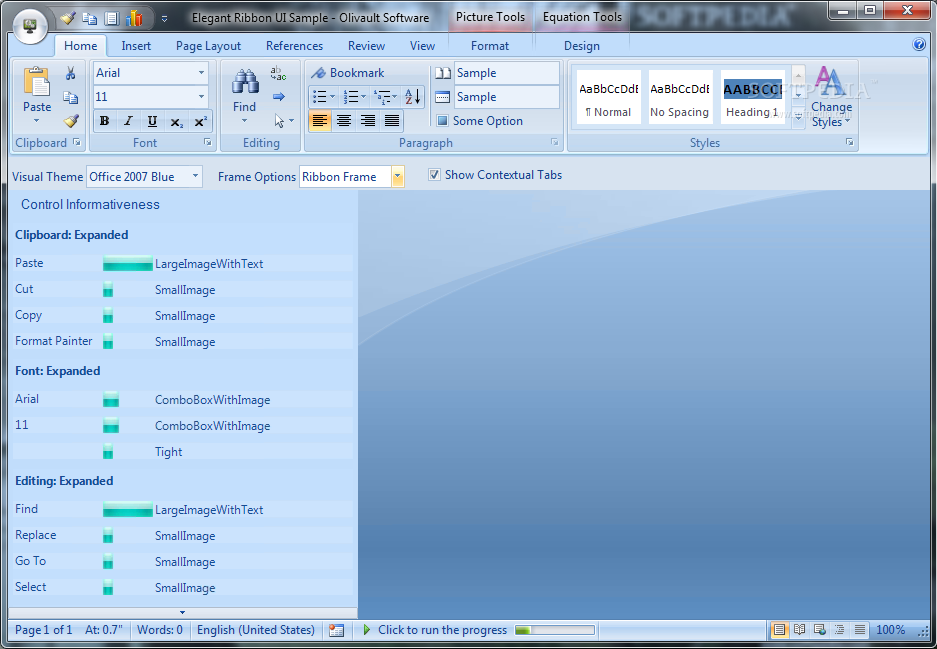Click the calendar icon in the status bar
The width and height of the screenshot is (937, 649).
coord(336,630)
